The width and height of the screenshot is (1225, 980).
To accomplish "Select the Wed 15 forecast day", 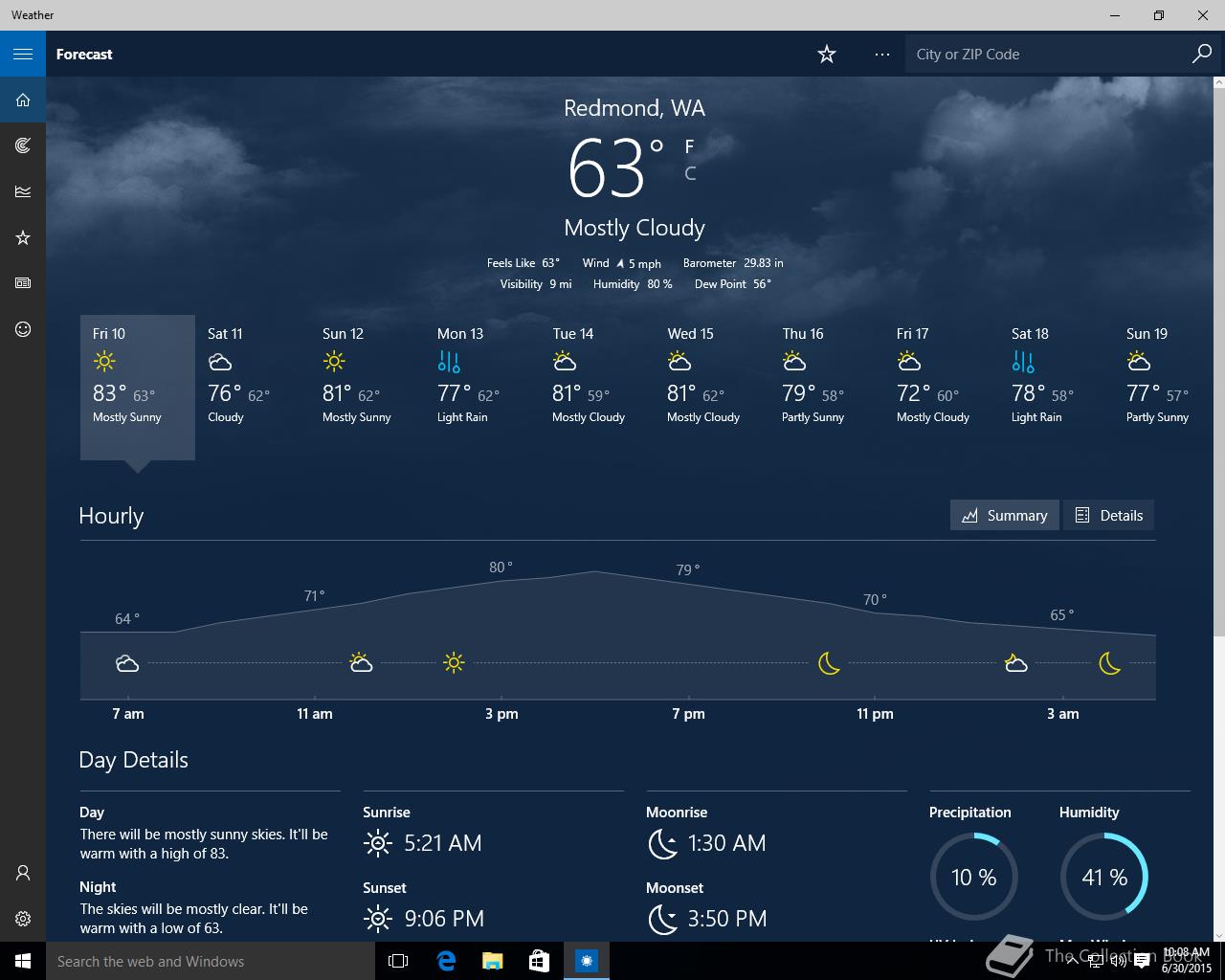I will pos(712,388).
